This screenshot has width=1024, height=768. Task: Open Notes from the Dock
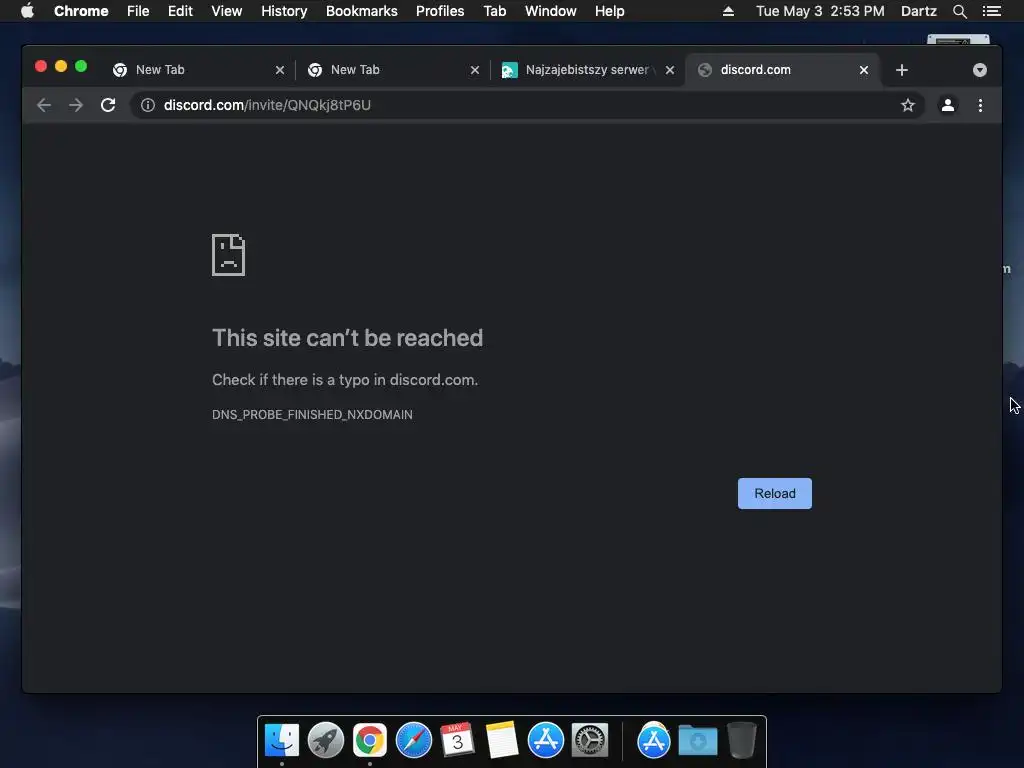tap(502, 741)
